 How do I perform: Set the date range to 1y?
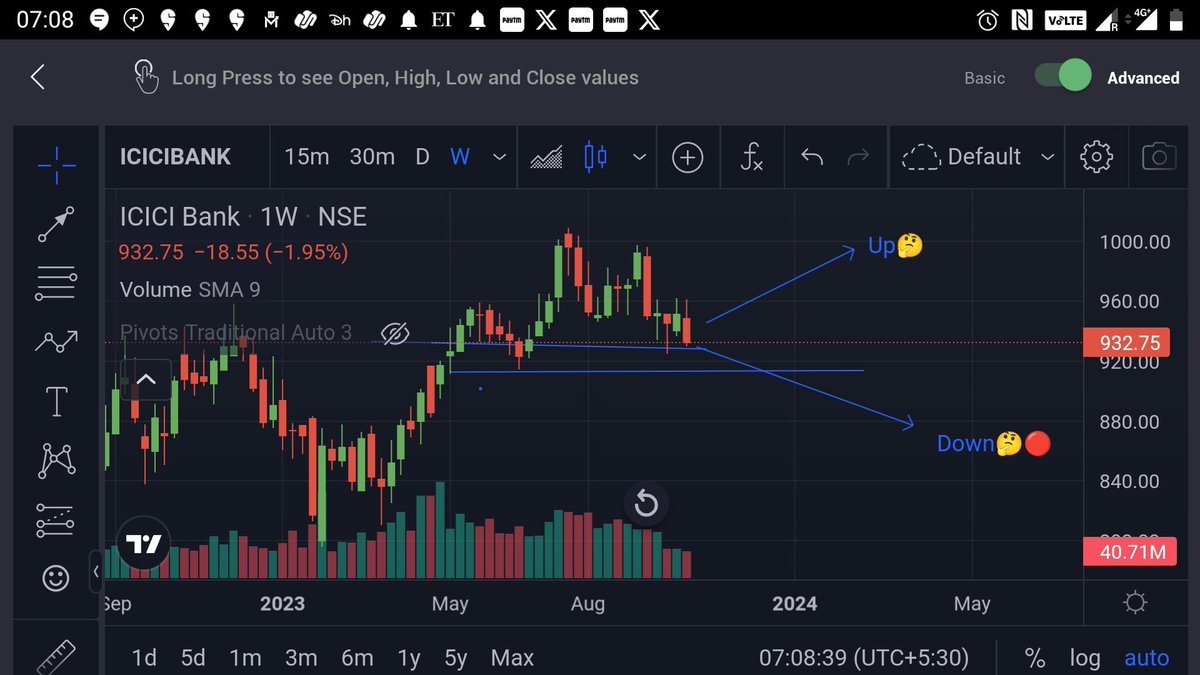click(408, 658)
